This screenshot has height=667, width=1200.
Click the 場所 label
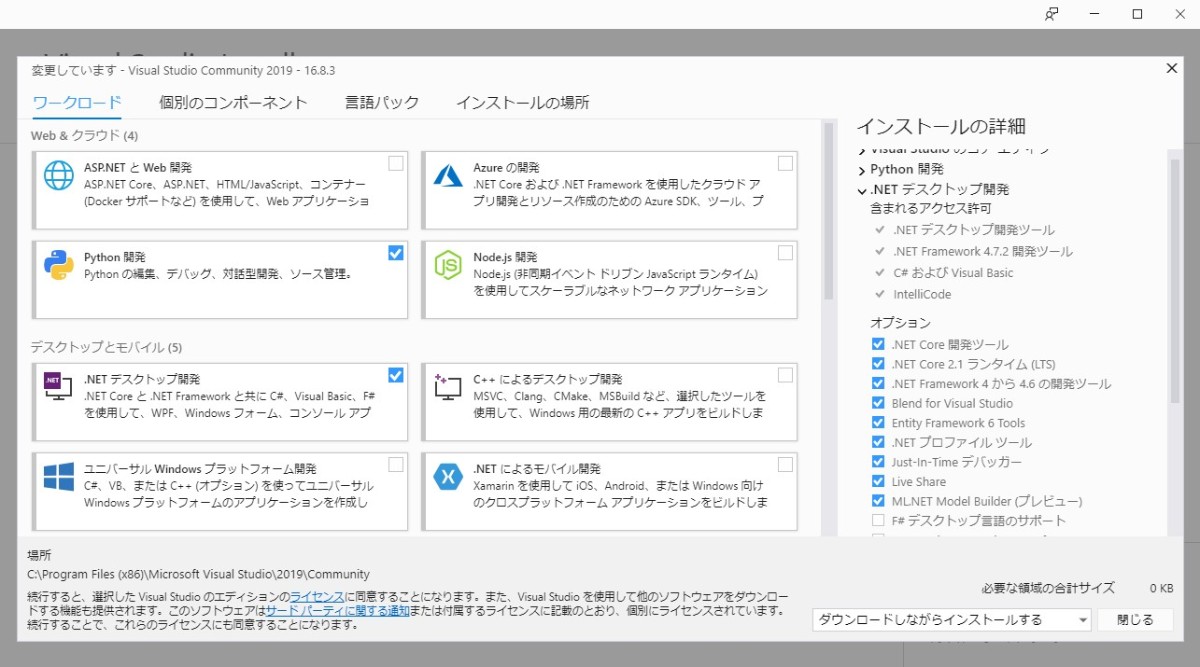[39, 554]
